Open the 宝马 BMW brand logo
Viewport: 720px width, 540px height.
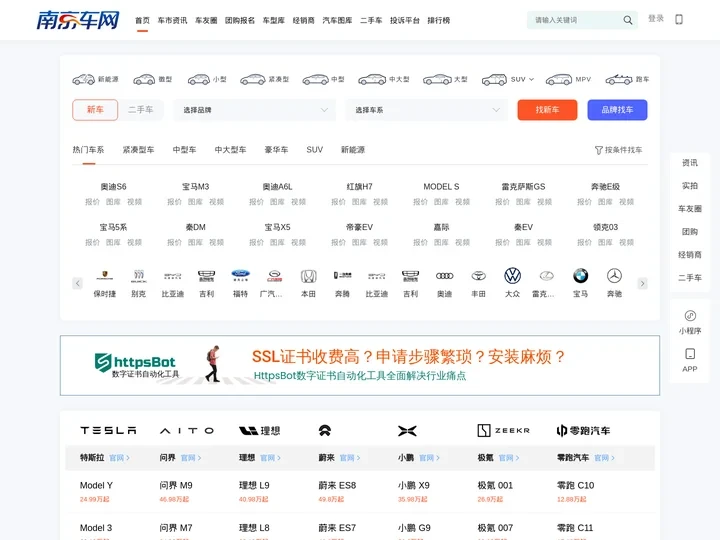(x=580, y=276)
